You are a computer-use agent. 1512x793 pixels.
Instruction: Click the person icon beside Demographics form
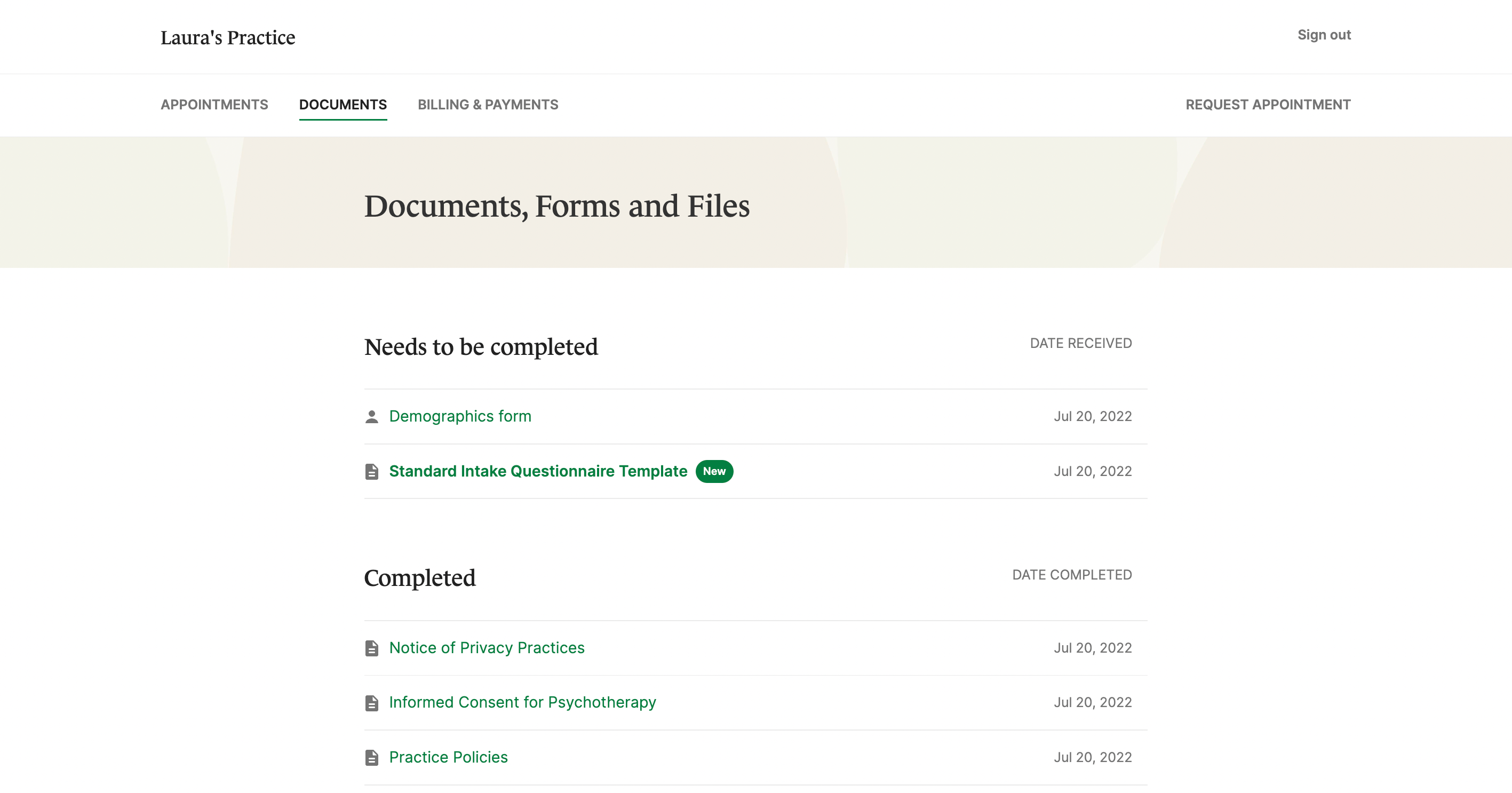(372, 416)
